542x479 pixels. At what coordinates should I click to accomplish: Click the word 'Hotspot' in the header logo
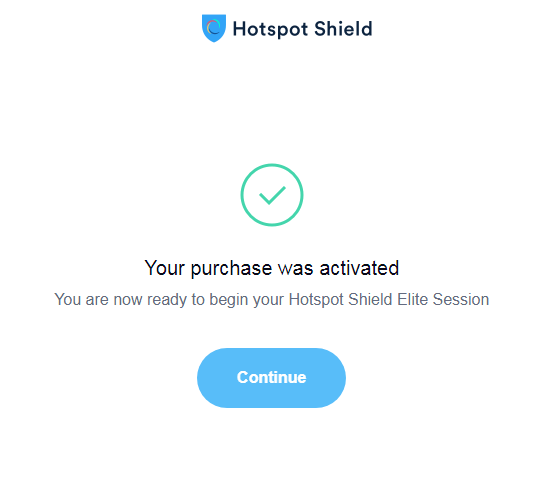(270, 29)
